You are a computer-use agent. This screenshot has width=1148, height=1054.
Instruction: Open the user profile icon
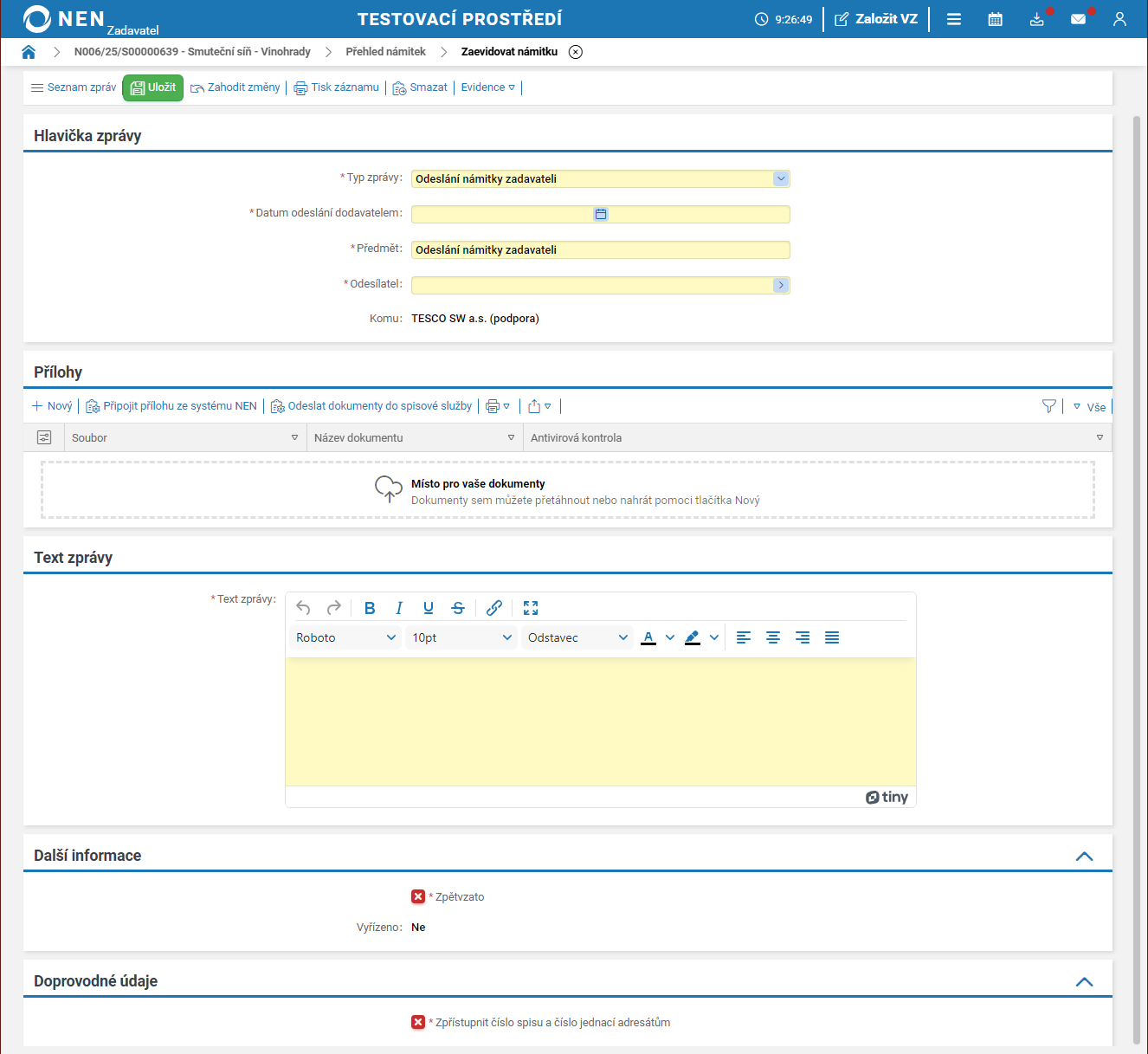1119,19
